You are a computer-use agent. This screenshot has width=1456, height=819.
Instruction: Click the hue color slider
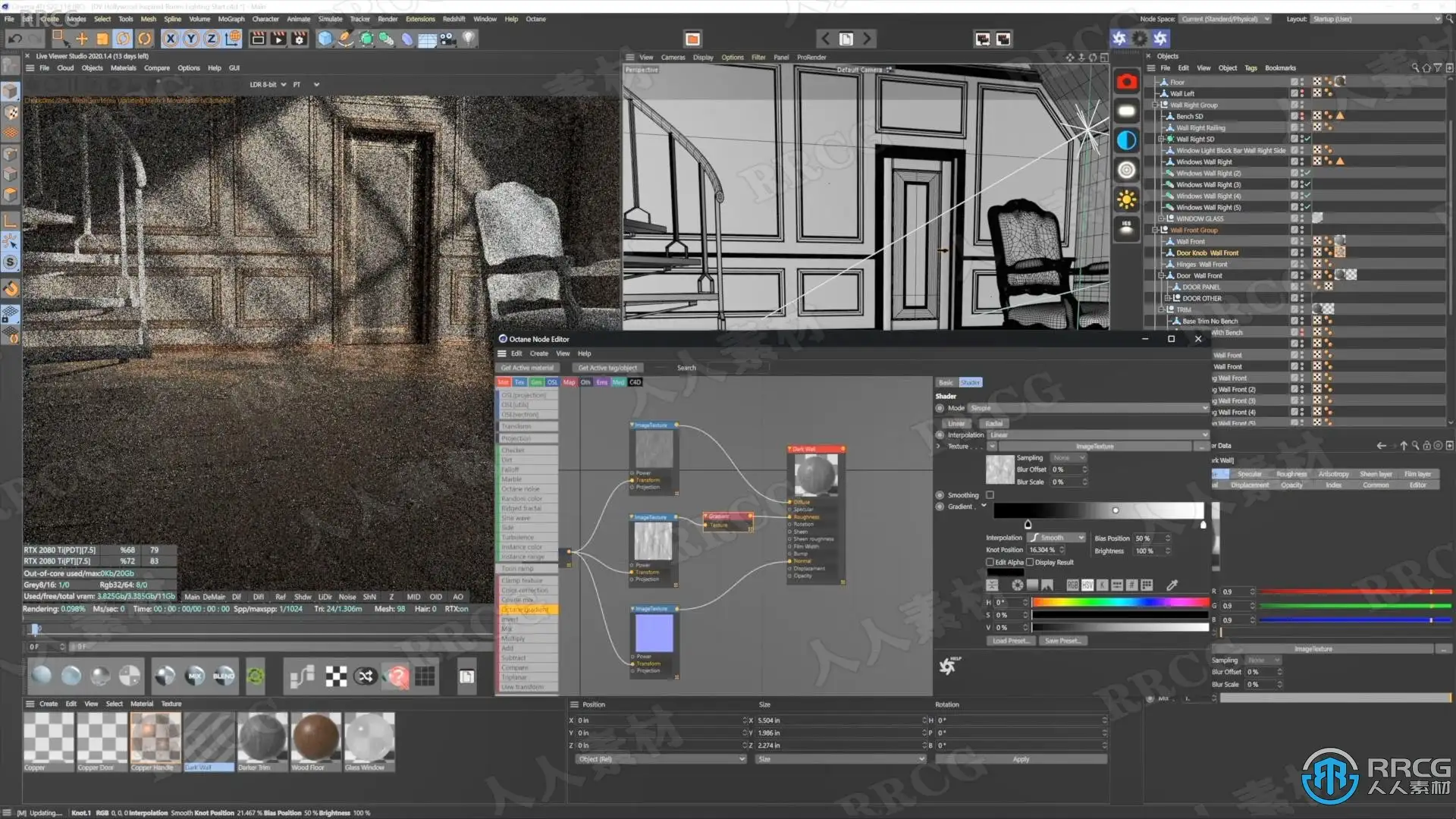coord(1119,603)
